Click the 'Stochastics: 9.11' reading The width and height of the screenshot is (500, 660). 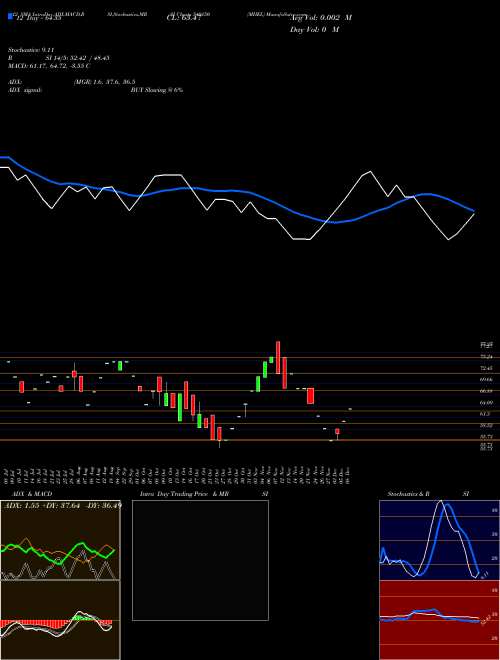[x=31, y=50]
